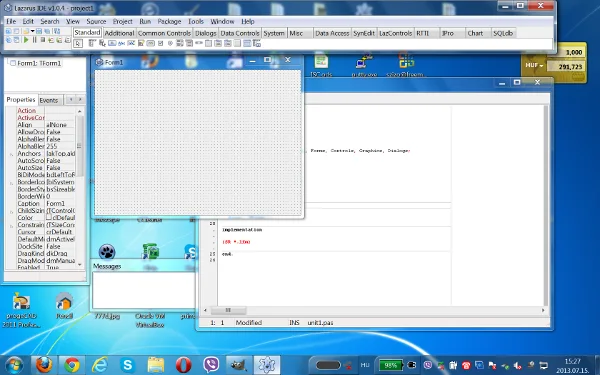Pick the TListBox component from the palette

tap(179, 43)
